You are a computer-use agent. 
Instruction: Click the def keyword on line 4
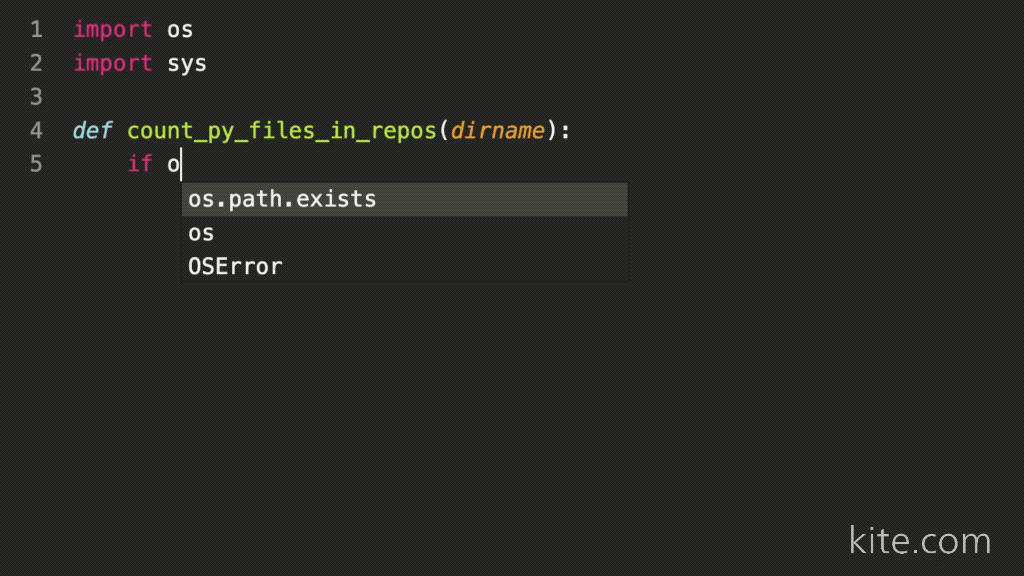pyautogui.click(x=90, y=130)
